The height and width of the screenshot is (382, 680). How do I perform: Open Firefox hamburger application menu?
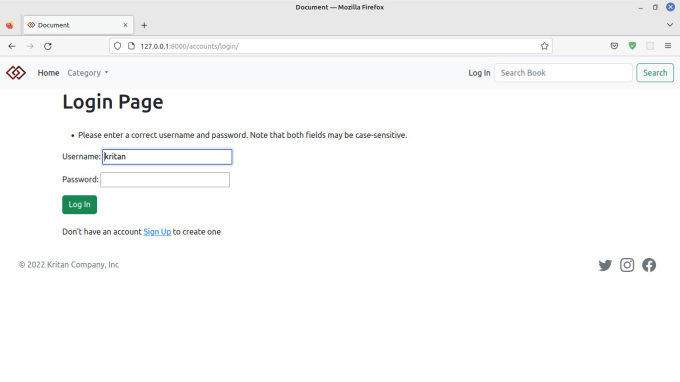668,46
